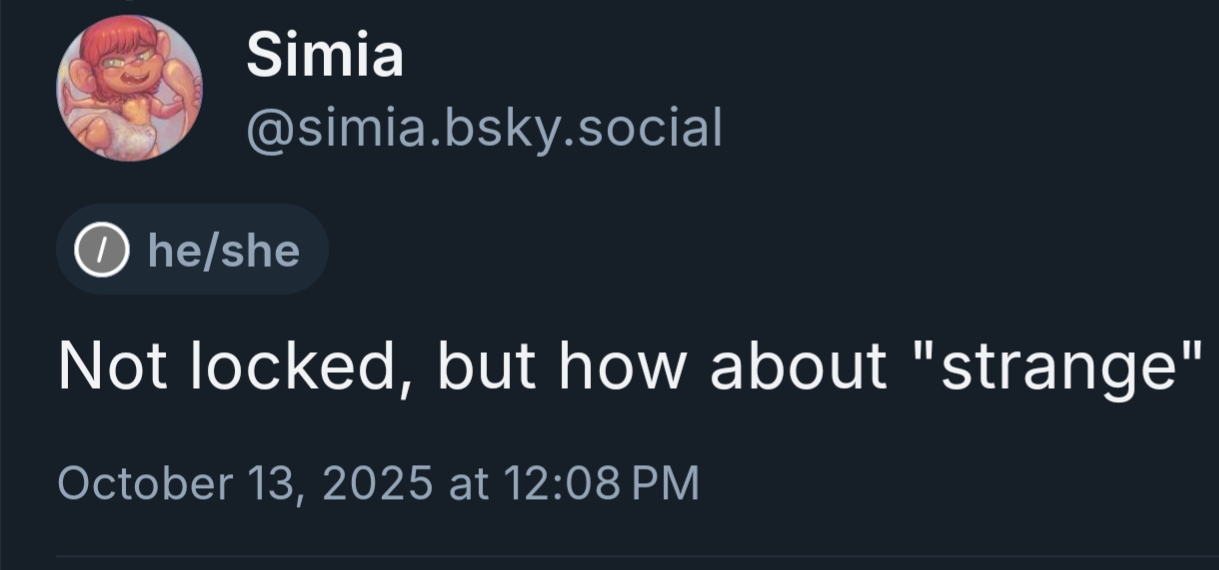
Task: Open the @simia.bsky.social handle link
Action: (484, 128)
